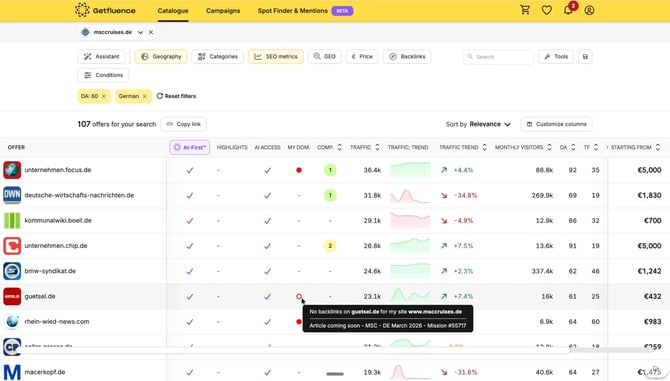Click traffic trend chart for guetsel.de
The image size is (670, 381).
(x=410, y=295)
